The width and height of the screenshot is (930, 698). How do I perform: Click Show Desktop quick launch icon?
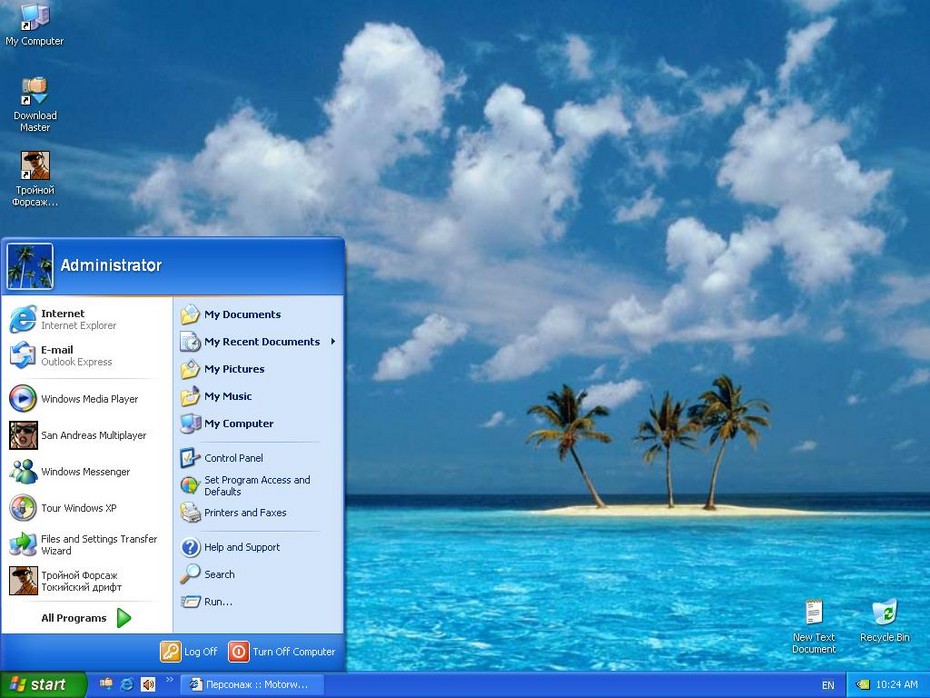tap(106, 684)
